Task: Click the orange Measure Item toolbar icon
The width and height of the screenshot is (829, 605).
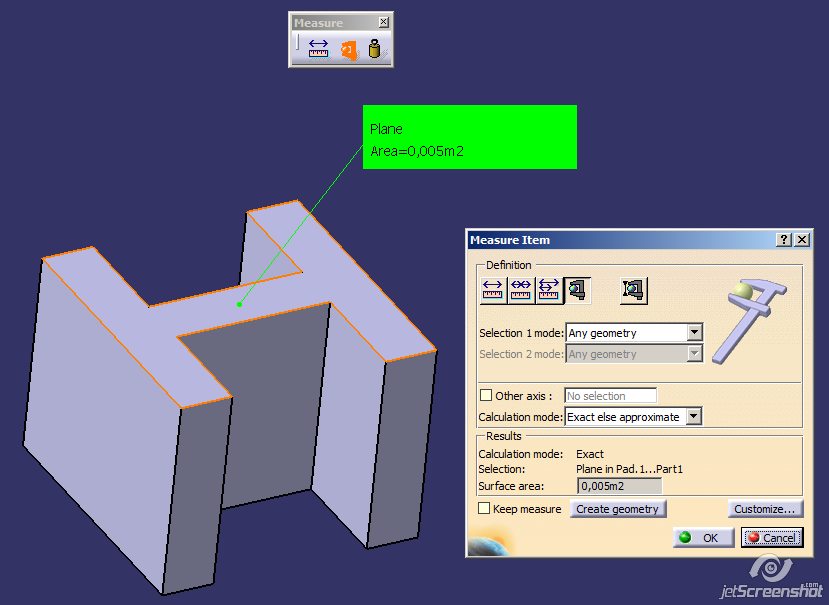Action: point(348,50)
